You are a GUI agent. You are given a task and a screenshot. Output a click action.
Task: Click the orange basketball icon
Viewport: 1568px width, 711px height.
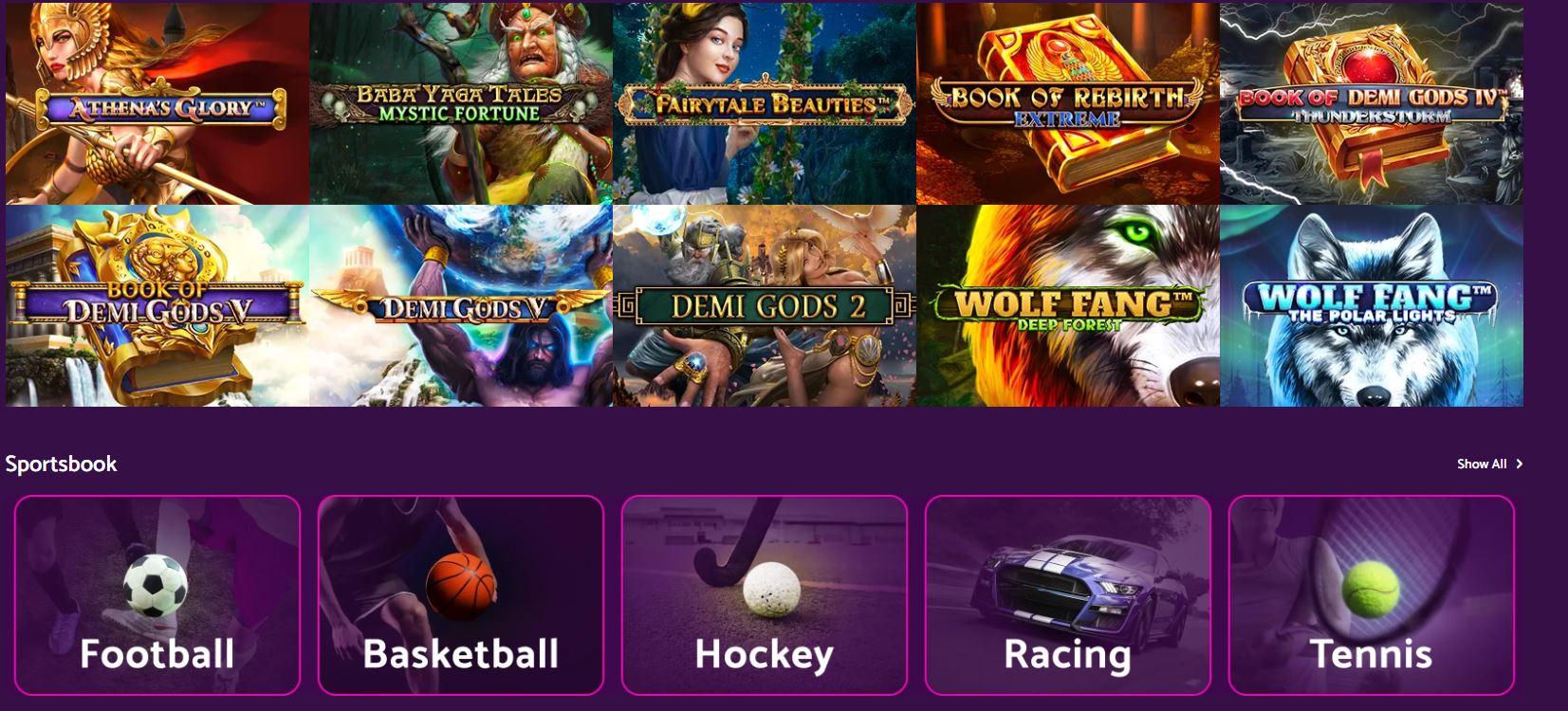click(460, 585)
